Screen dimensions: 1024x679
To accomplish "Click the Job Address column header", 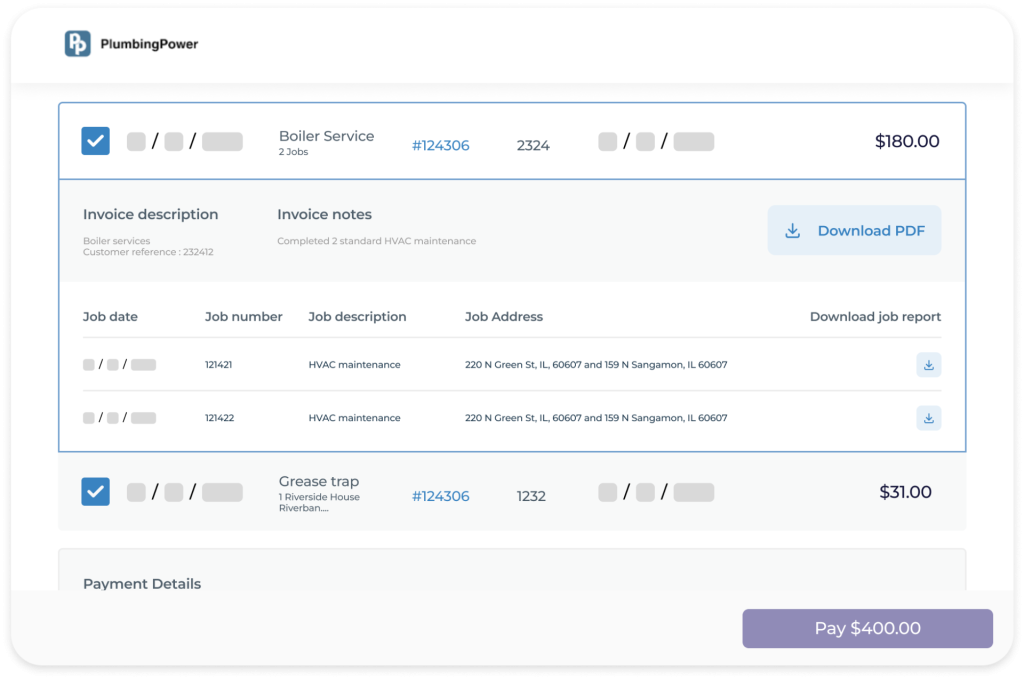I will pos(503,317).
